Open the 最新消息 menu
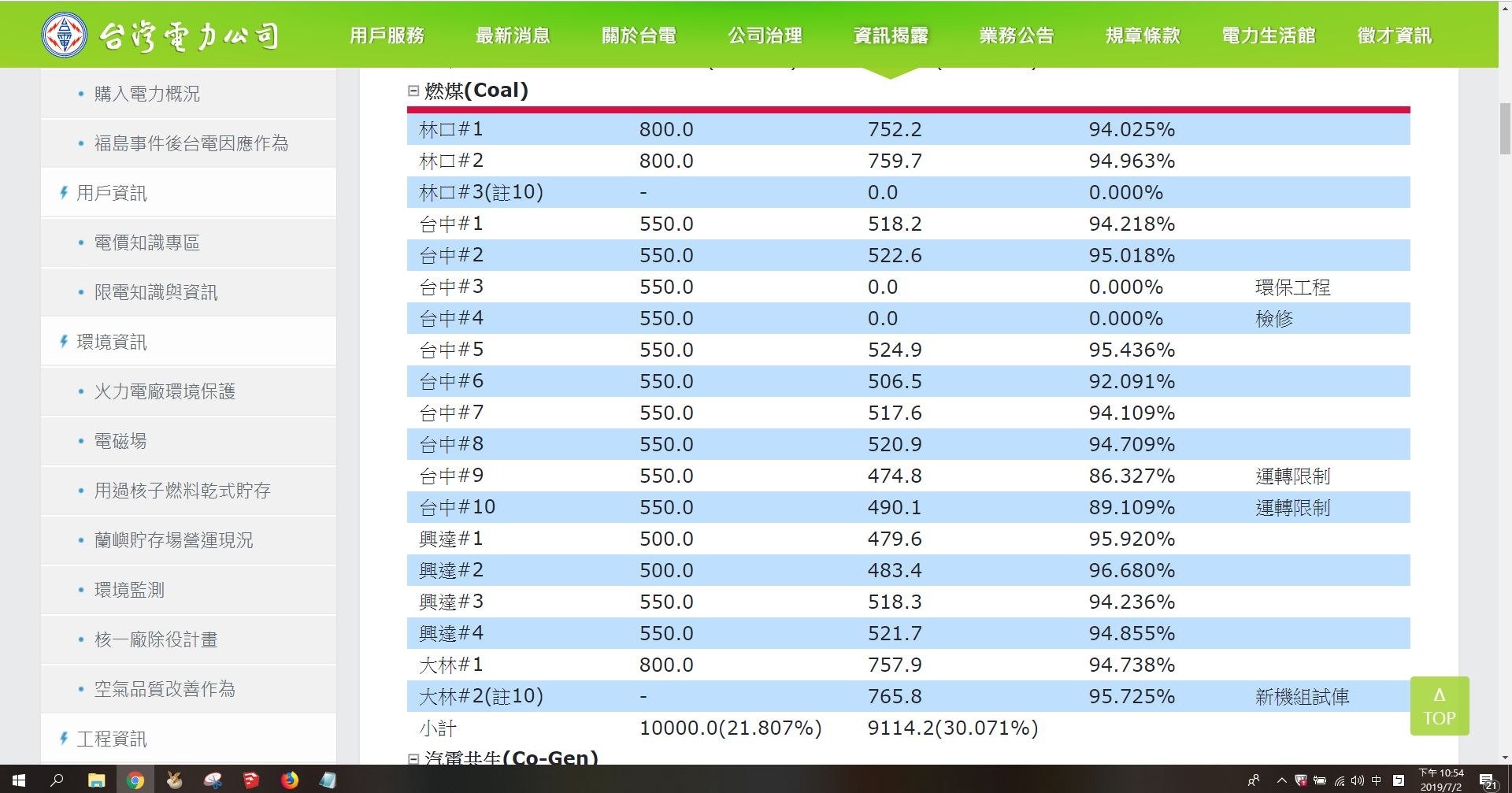Image resolution: width=1512 pixels, height=793 pixels. pos(513,35)
